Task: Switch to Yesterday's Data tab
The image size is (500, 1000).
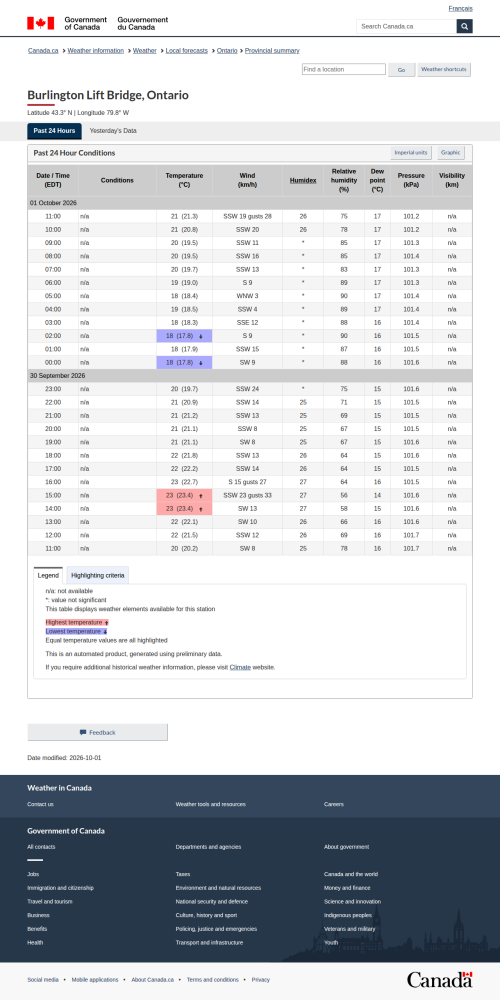Action: [x=113, y=131]
